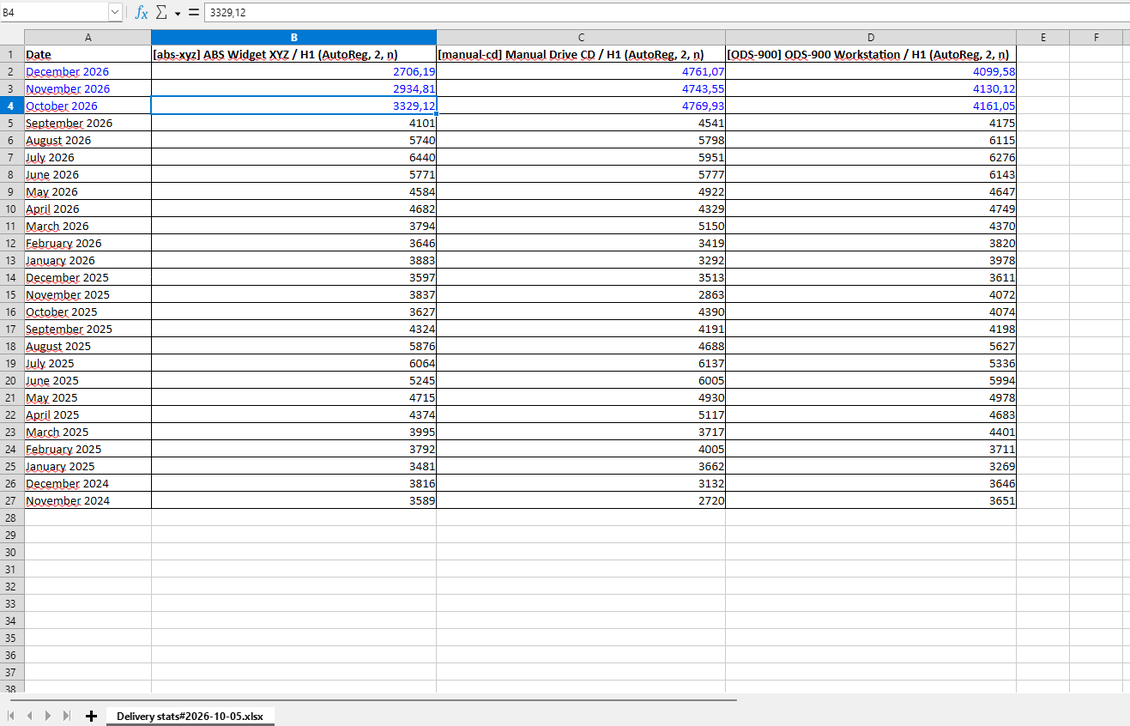Jump to last sheet with navigation arrow

point(66,715)
